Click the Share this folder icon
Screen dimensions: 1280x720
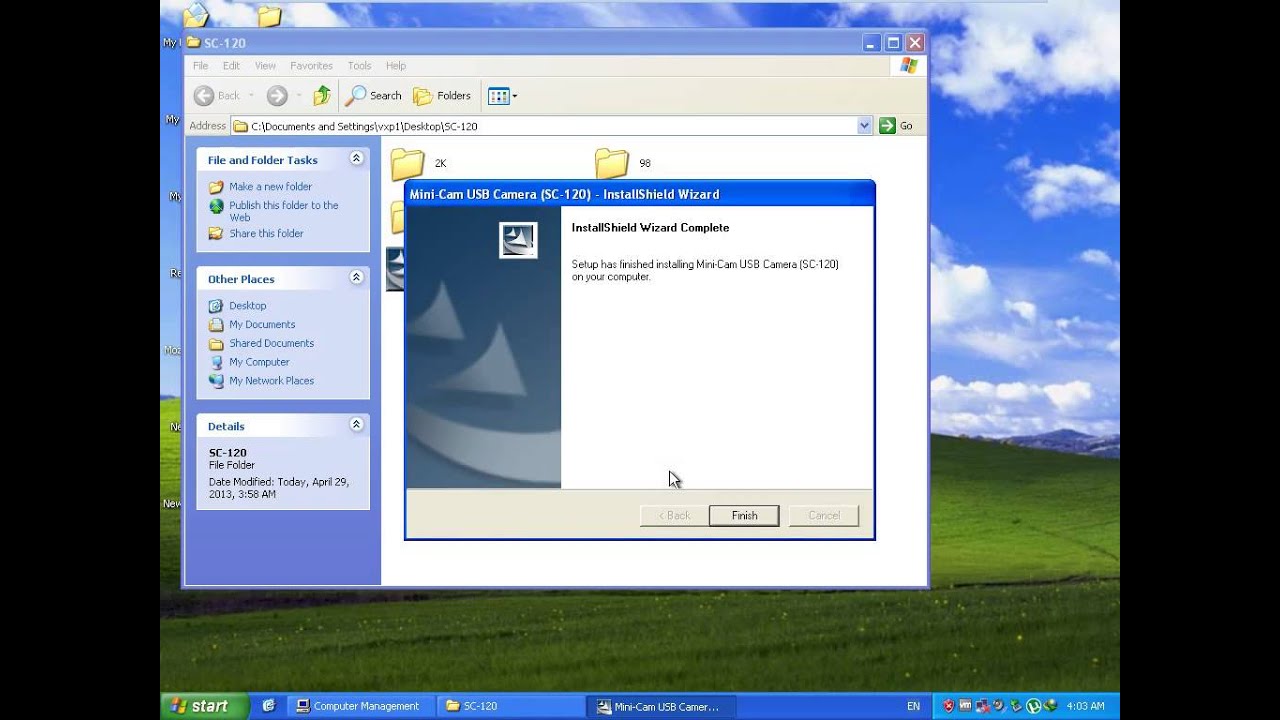click(216, 233)
